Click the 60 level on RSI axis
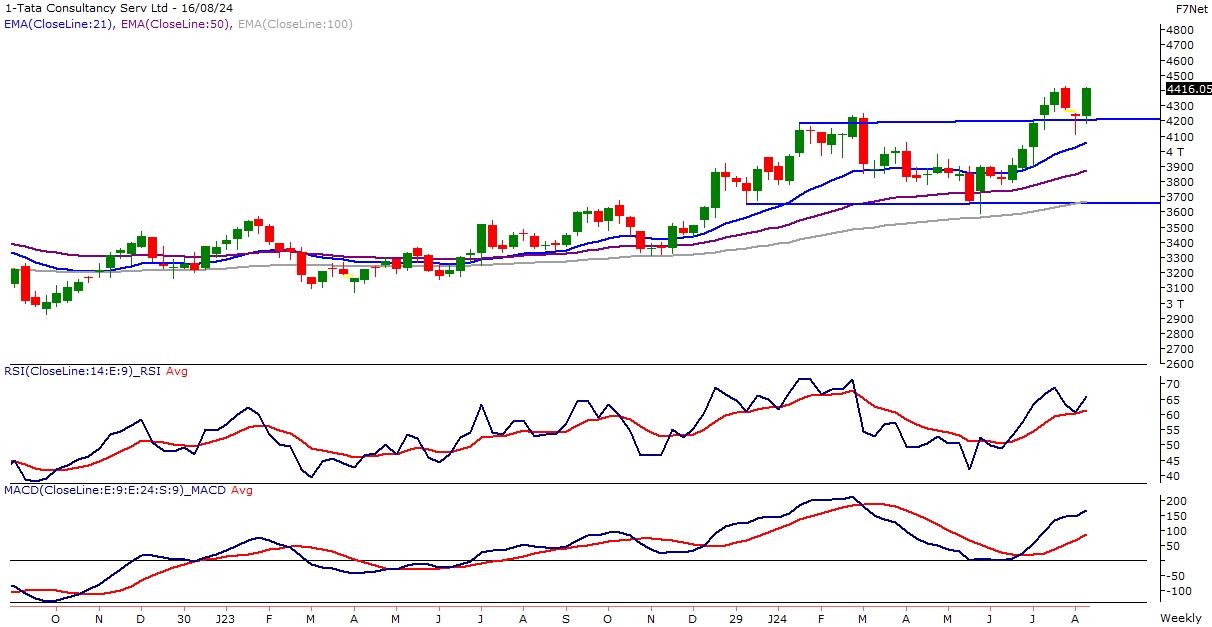 pos(1173,415)
